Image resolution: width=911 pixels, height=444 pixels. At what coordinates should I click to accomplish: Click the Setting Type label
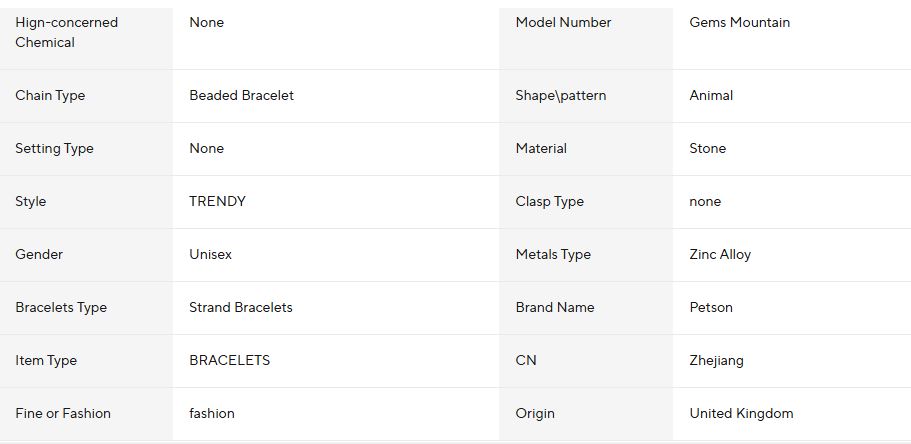[54, 149]
